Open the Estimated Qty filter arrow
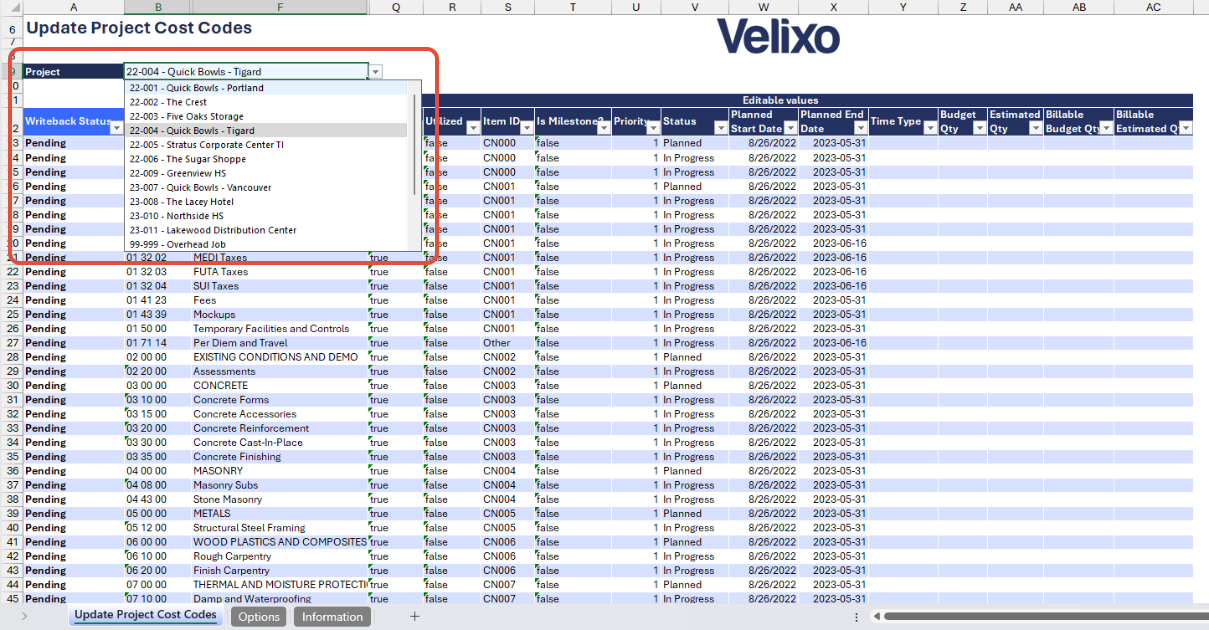This screenshot has height=630, width=1209. click(x=1034, y=129)
